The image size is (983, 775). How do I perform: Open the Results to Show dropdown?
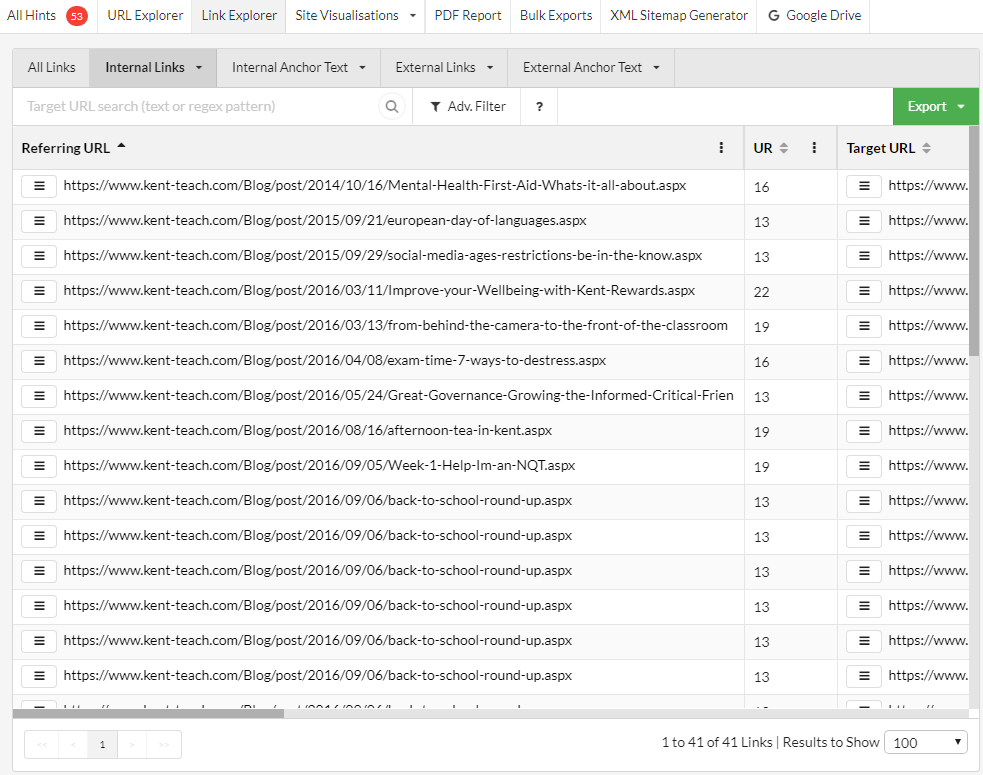[926, 742]
